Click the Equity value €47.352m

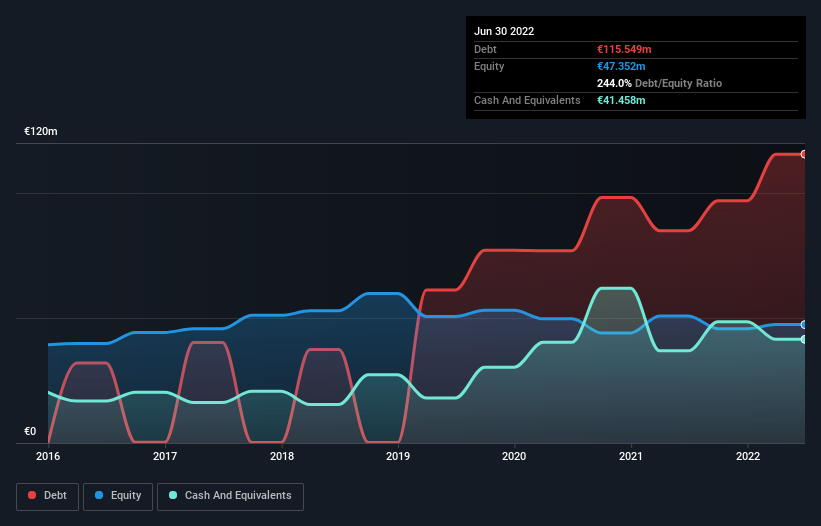(621, 66)
